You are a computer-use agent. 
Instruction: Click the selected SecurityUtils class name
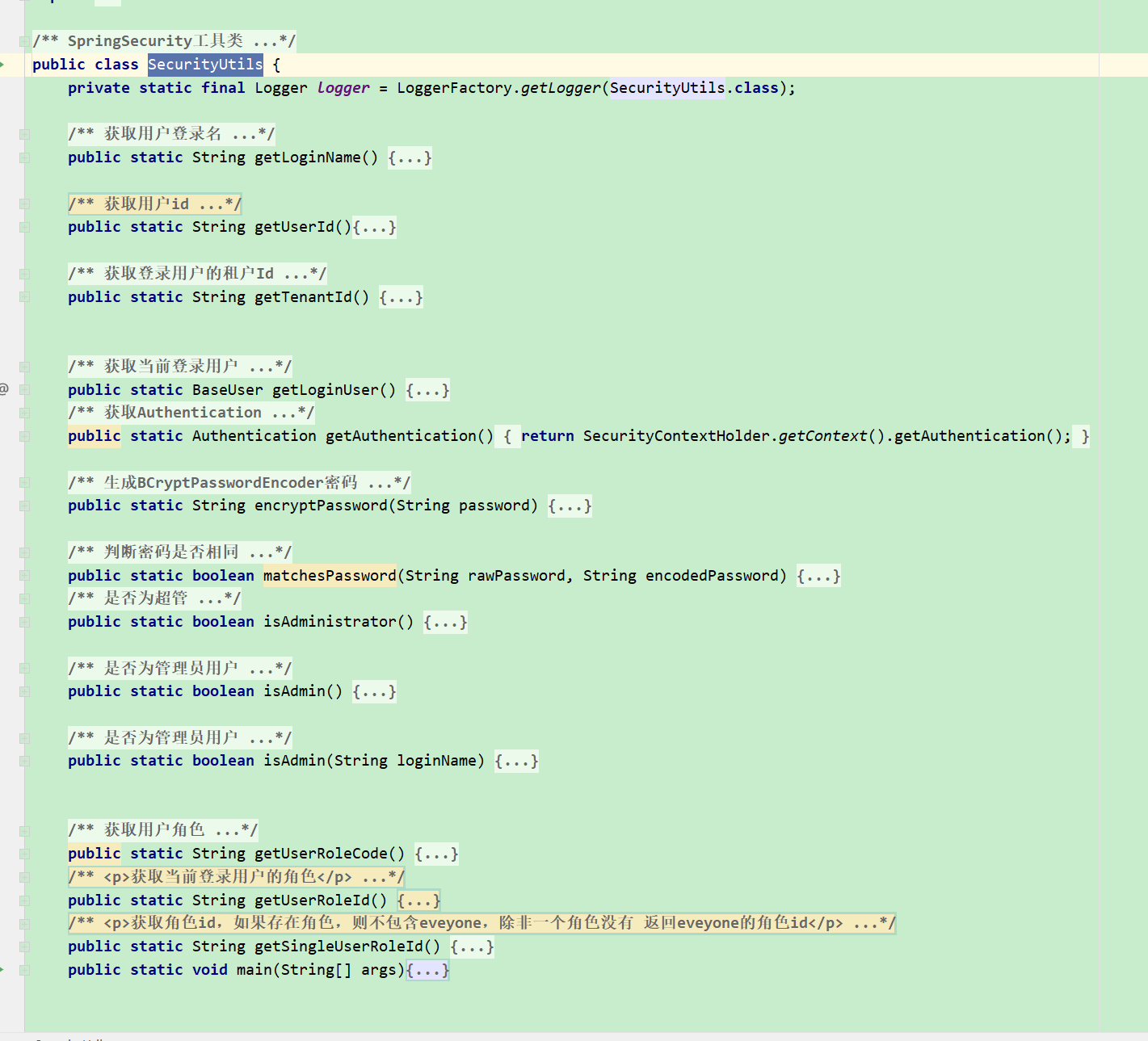(x=205, y=65)
